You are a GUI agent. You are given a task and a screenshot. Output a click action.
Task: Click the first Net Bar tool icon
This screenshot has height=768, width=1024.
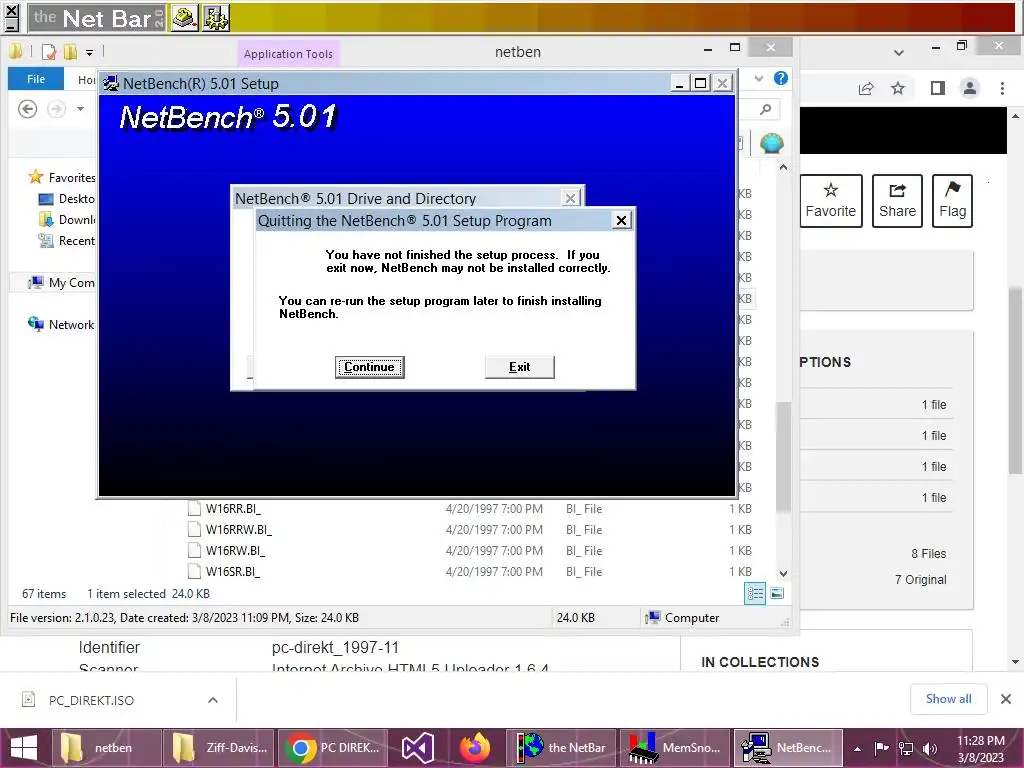[x=185, y=18]
